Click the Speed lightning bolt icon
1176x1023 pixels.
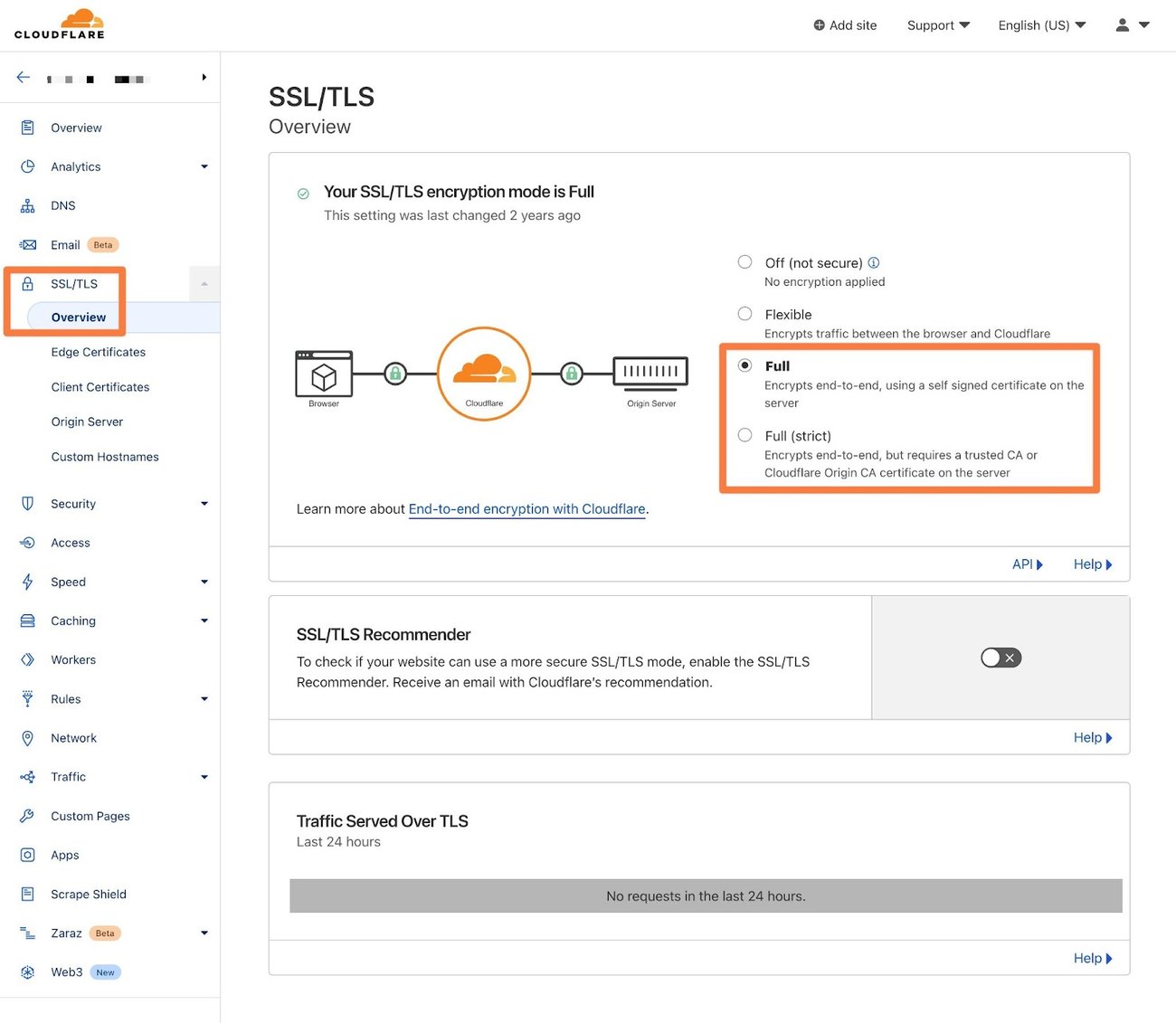coord(27,582)
